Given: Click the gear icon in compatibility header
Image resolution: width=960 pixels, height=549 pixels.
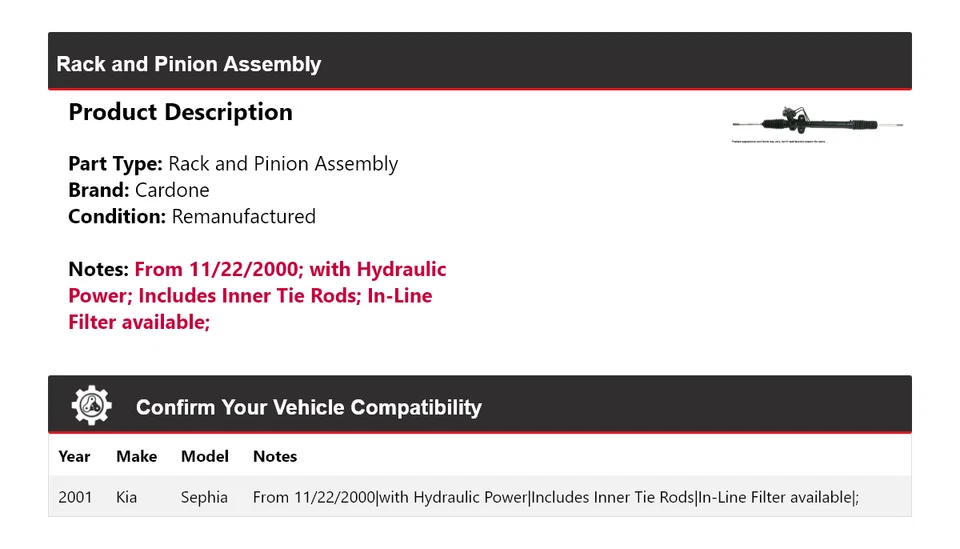Looking at the screenshot, I should click(x=92, y=405).
